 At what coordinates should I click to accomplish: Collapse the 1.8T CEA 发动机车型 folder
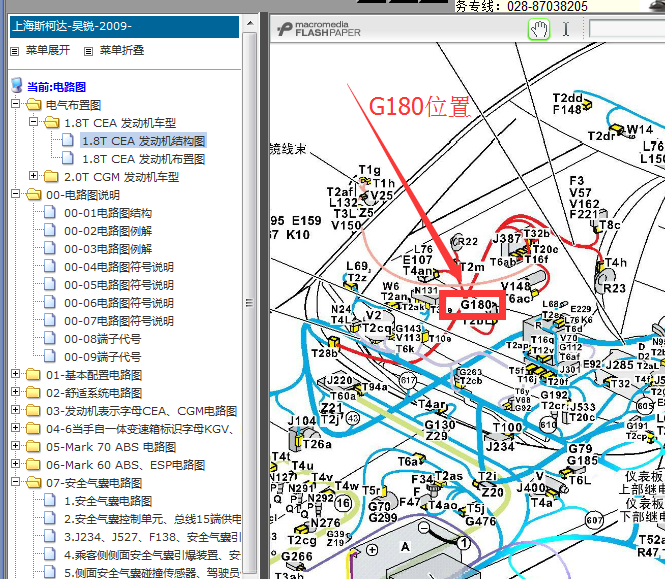point(34,122)
